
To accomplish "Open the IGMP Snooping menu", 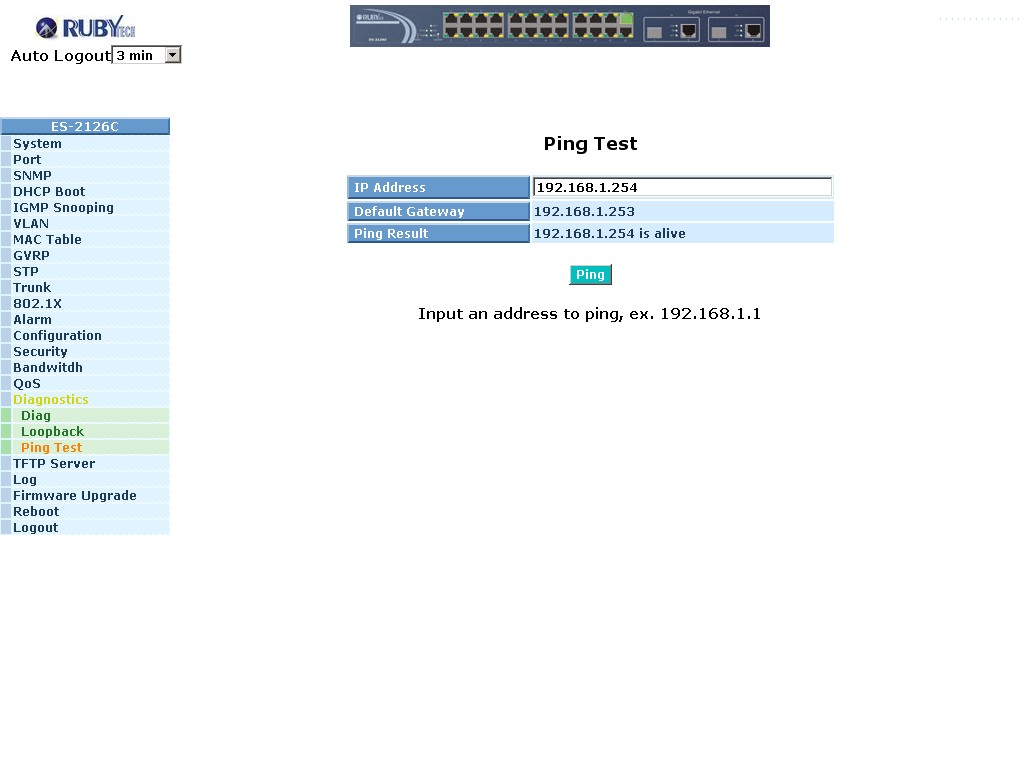I will click(x=63, y=208).
